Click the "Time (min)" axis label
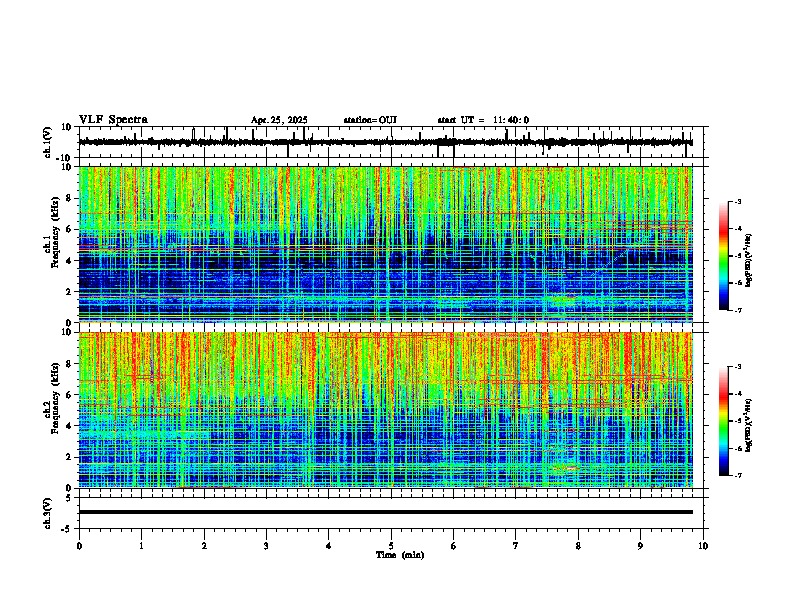Image resolution: width=792 pixels, height=612 pixels. click(x=400, y=555)
